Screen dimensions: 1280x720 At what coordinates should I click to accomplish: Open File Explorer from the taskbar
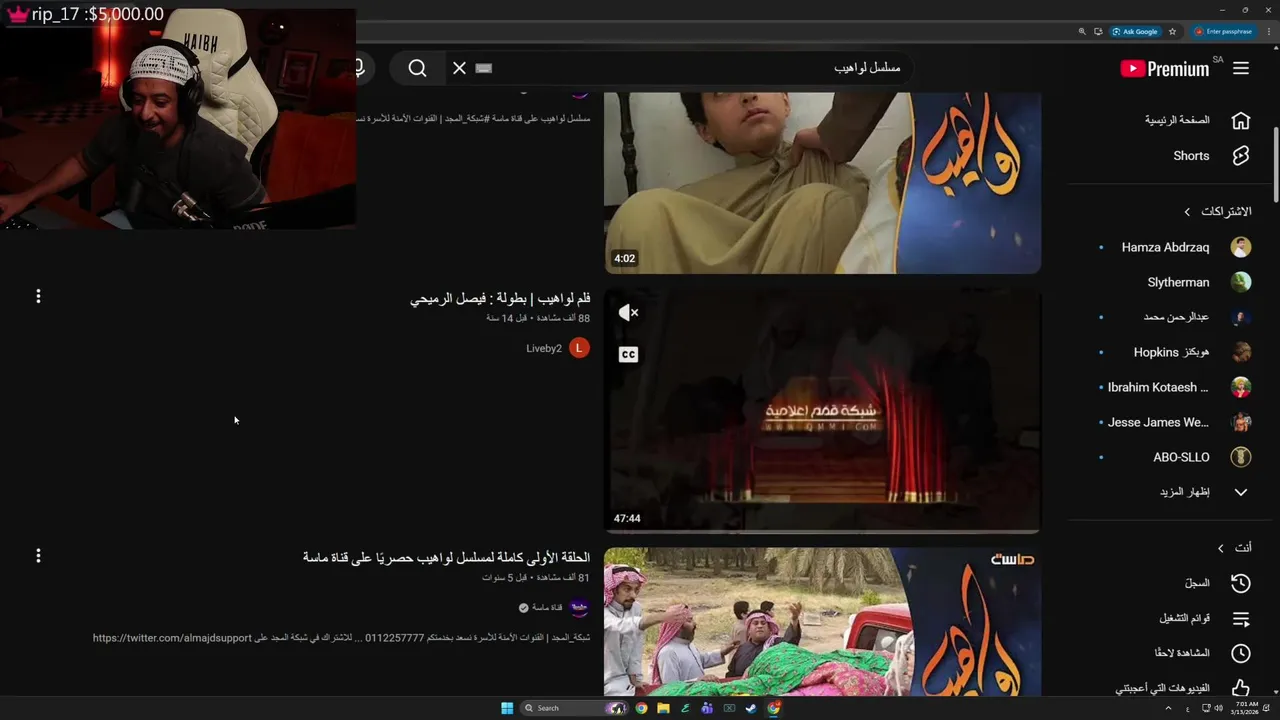(x=663, y=708)
